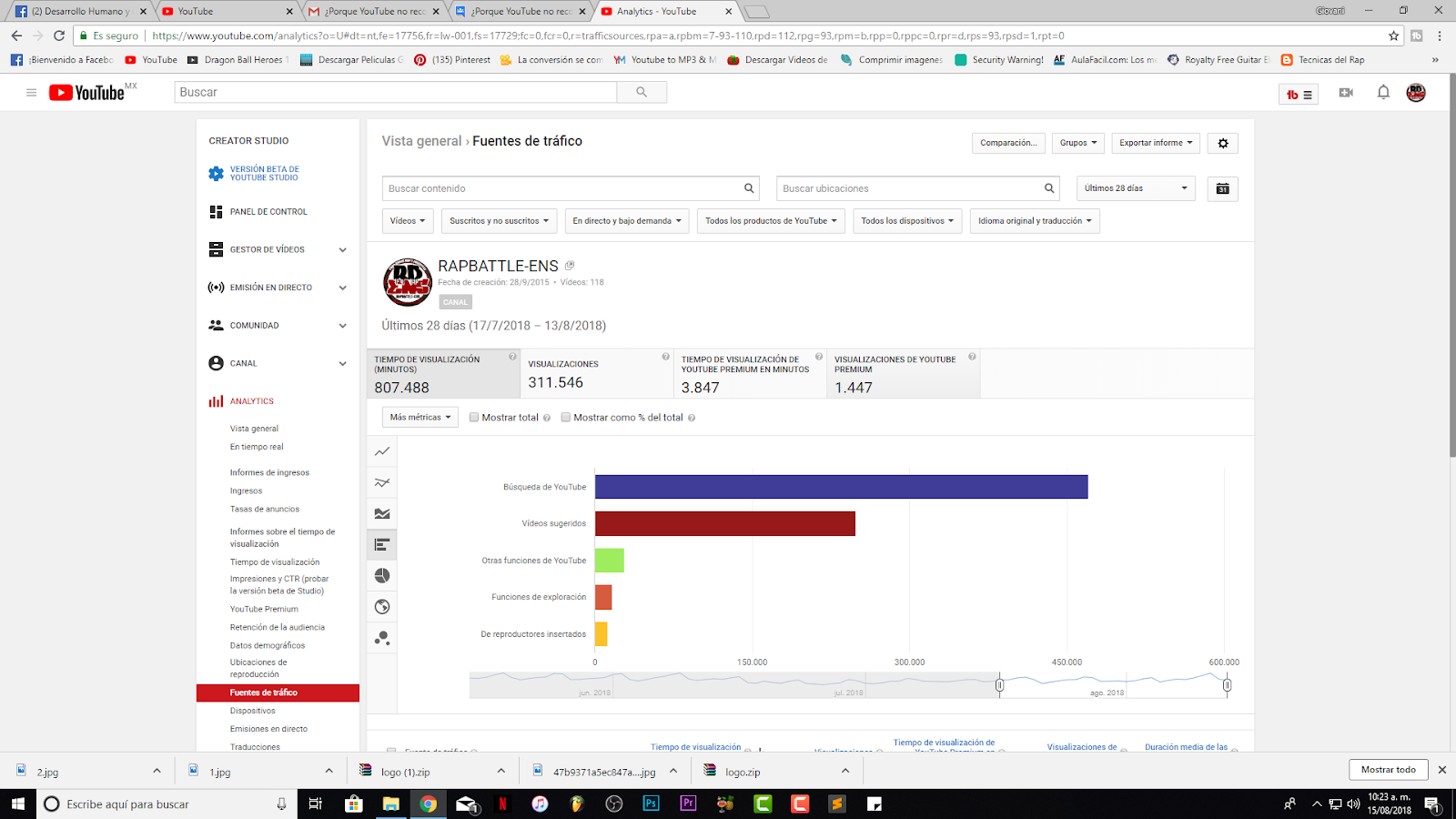This screenshot has width=1456, height=819.
Task: Go to Vista general breadcrumb link
Action: [x=421, y=141]
